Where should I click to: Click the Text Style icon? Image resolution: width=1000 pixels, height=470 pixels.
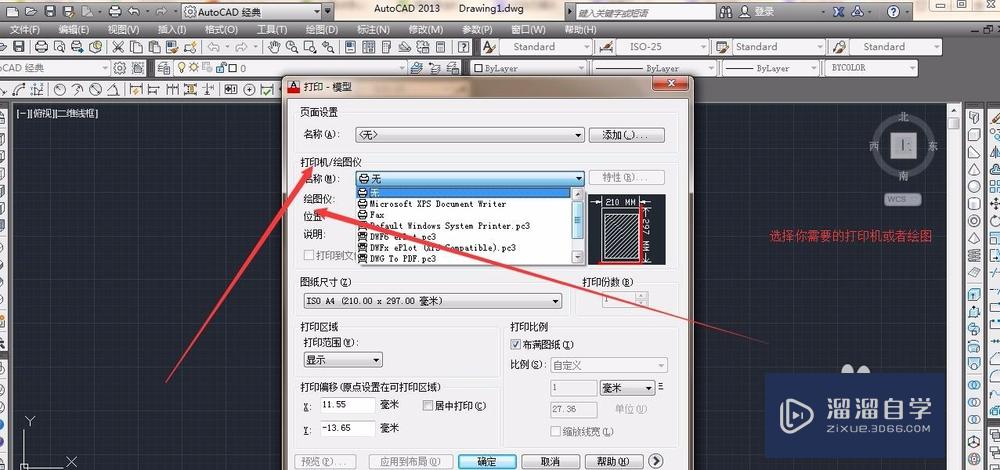[489, 47]
